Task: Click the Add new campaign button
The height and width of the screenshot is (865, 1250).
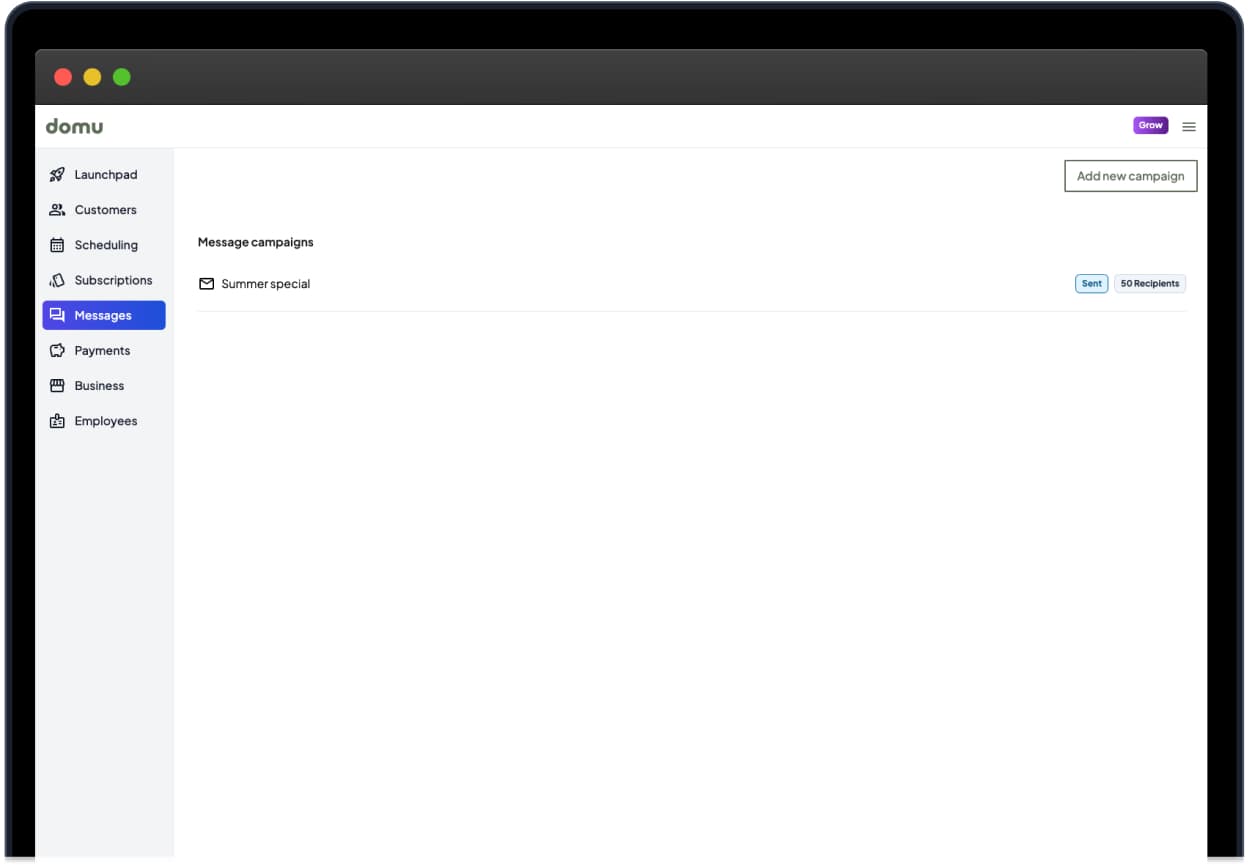Action: [x=1130, y=175]
